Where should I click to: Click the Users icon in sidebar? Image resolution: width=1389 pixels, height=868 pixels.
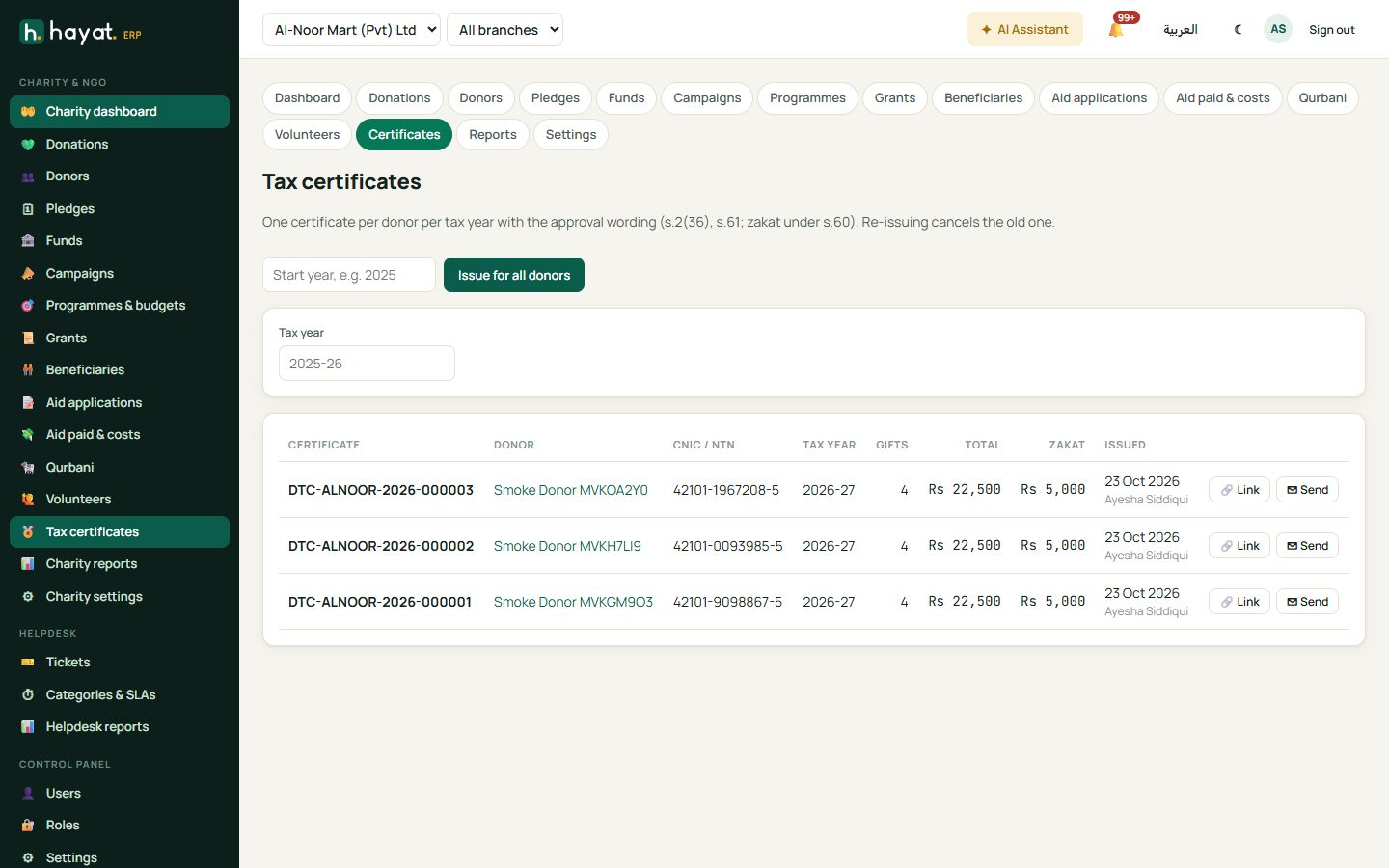[28, 794]
